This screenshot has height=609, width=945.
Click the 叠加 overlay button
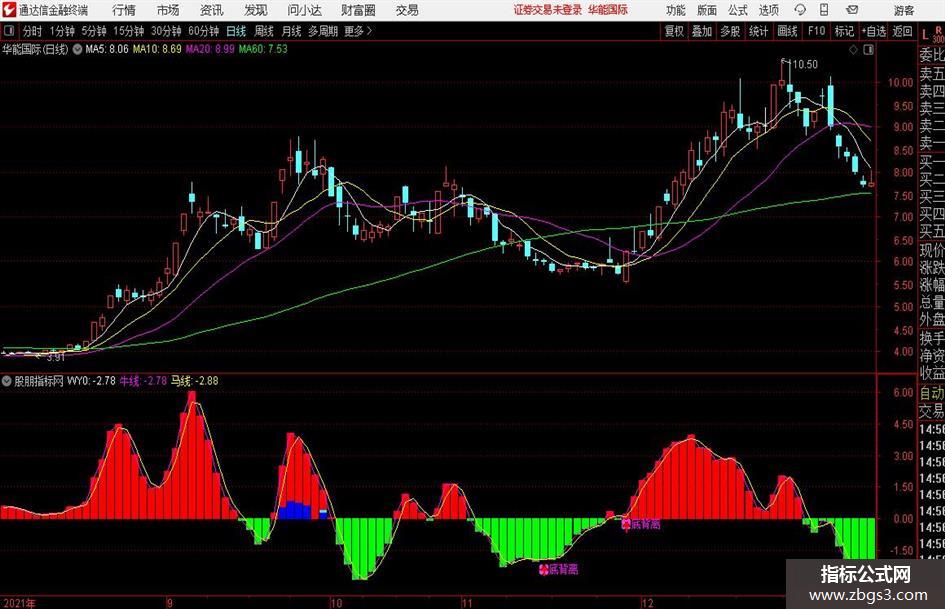[x=702, y=31]
